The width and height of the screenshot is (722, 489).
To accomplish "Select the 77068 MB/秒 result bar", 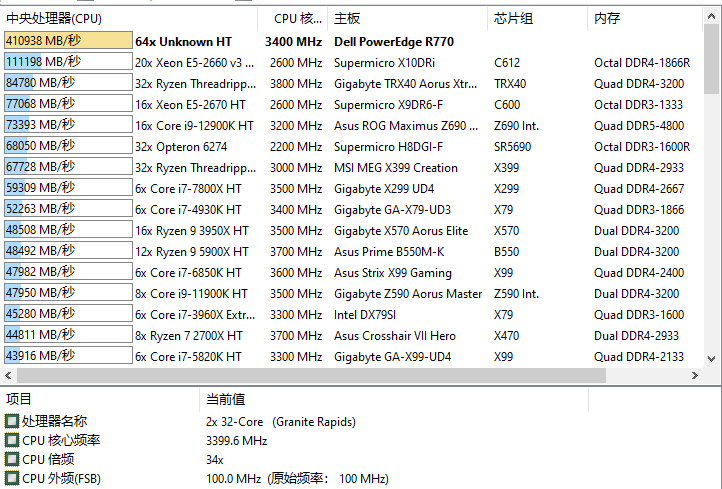I will pos(68,103).
